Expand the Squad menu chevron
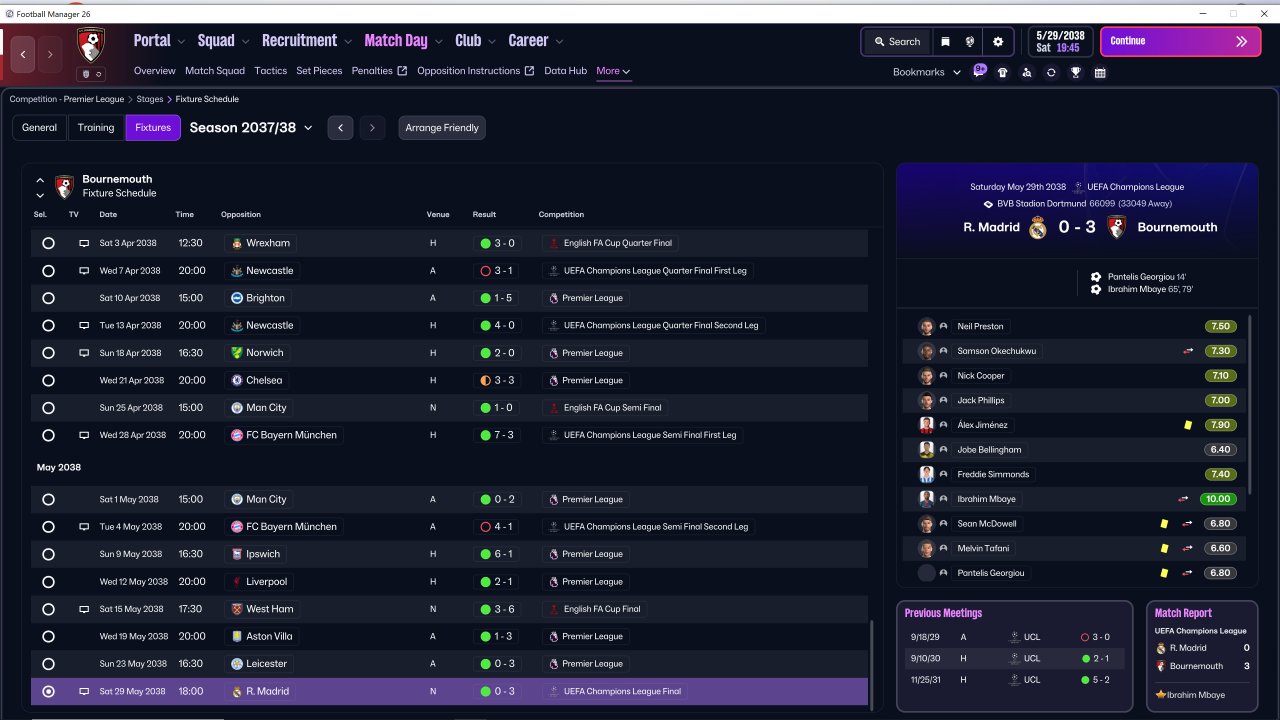Image resolution: width=1280 pixels, height=720 pixels. 245,42
